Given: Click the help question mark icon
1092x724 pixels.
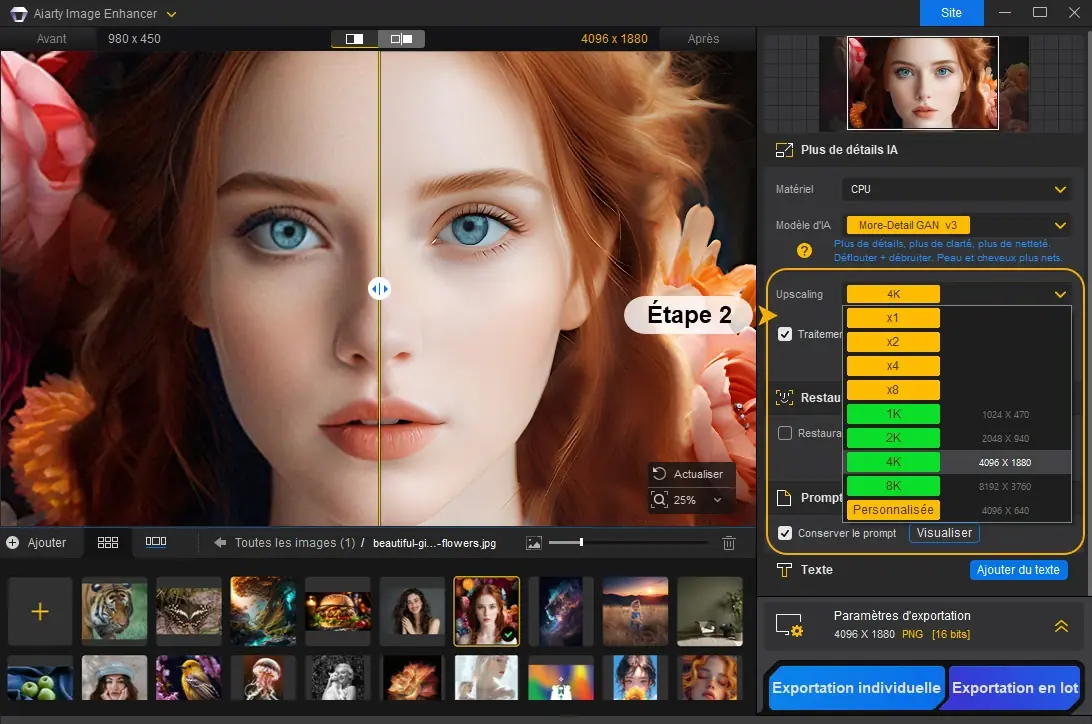Looking at the screenshot, I should [805, 250].
